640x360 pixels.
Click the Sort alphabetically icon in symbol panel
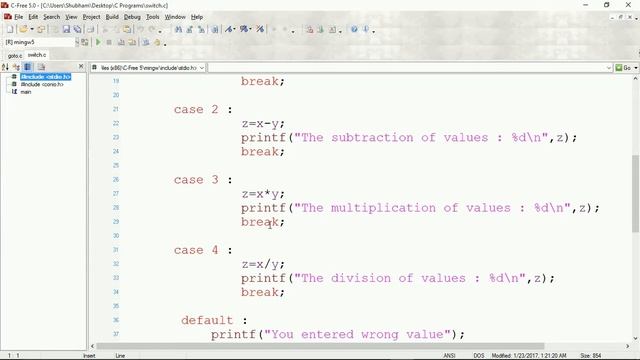tap(5, 67)
